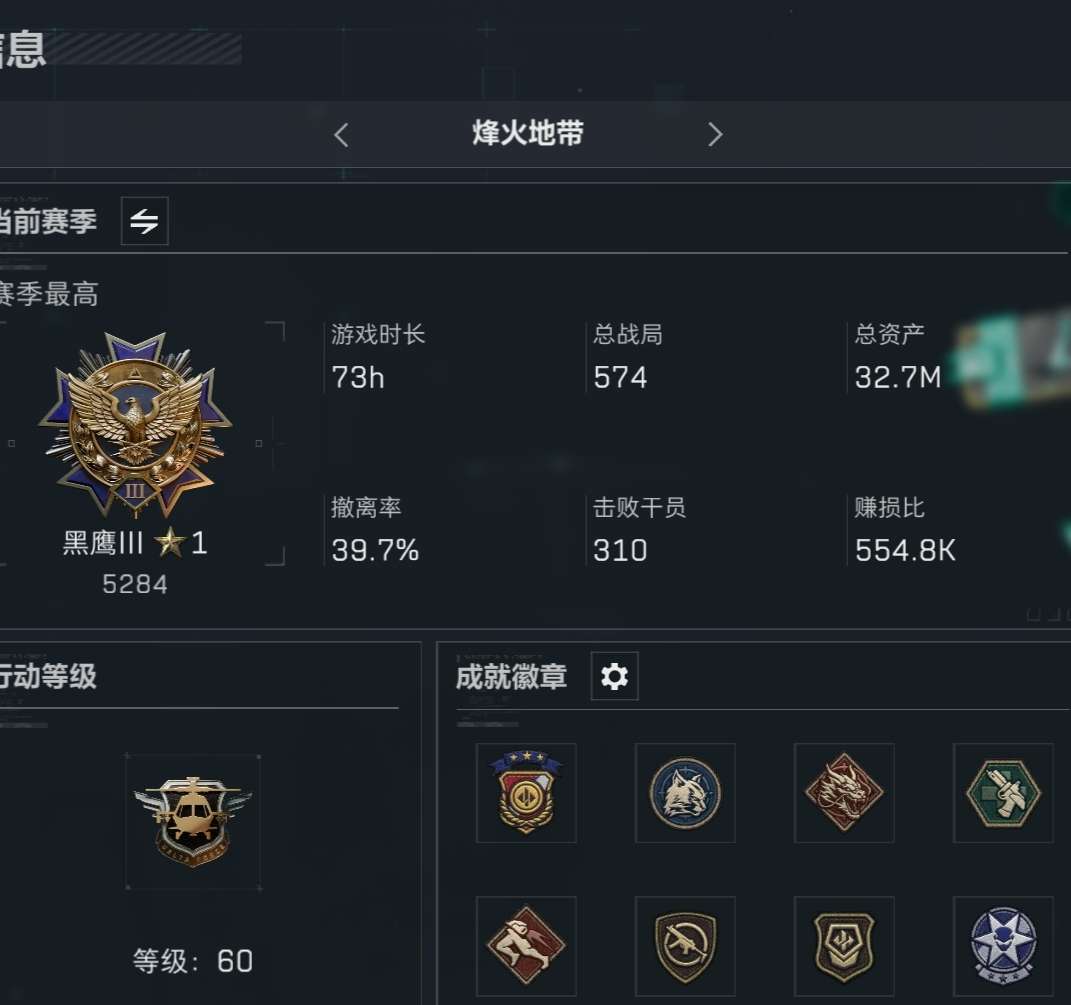This screenshot has width=1071, height=1005.
Task: Select the blue wolf head badge
Action: [685, 793]
